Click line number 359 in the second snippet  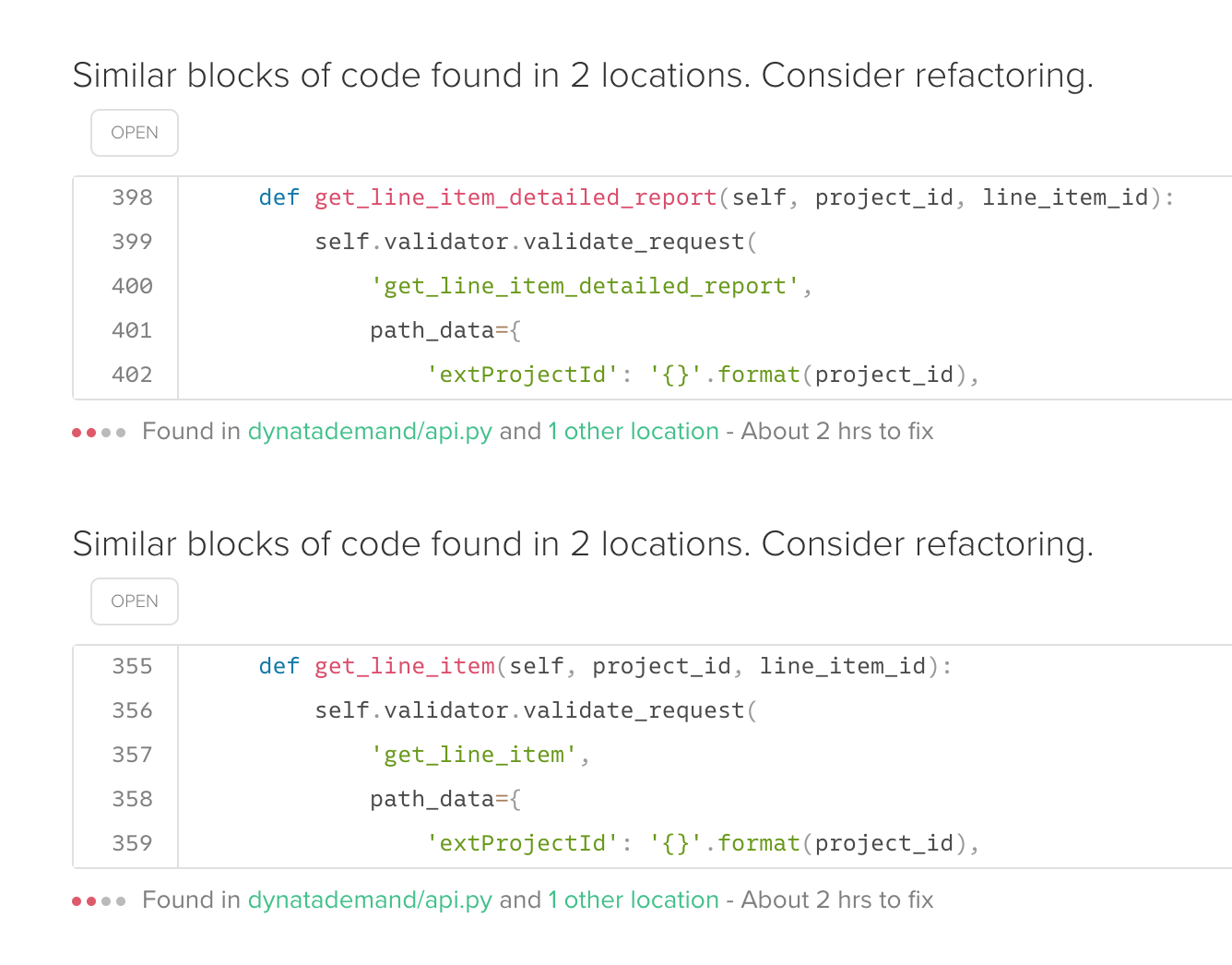pyautogui.click(x=132, y=842)
